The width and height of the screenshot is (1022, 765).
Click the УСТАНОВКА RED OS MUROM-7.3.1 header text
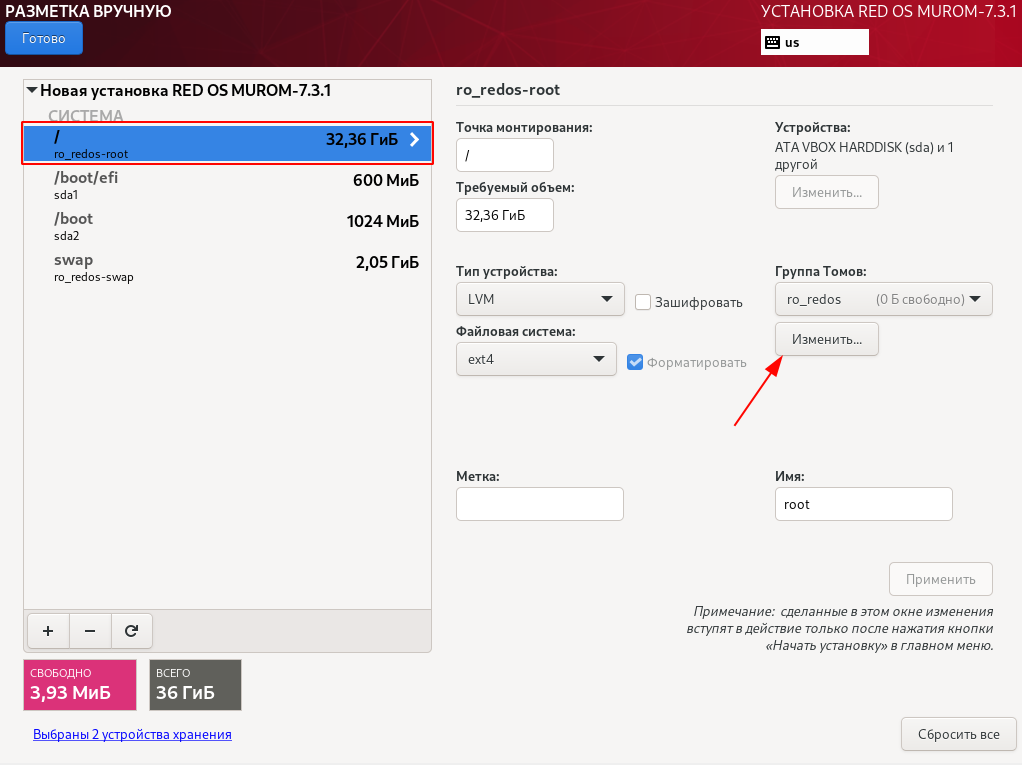(x=889, y=11)
